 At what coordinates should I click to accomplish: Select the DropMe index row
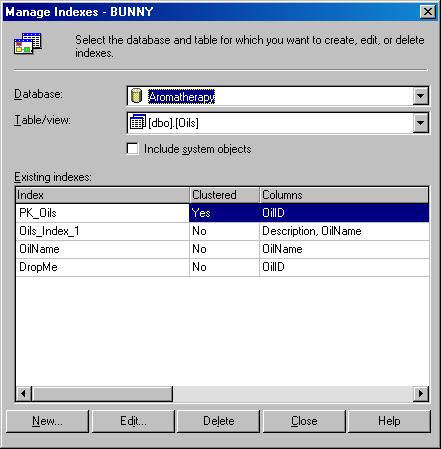coord(222,267)
